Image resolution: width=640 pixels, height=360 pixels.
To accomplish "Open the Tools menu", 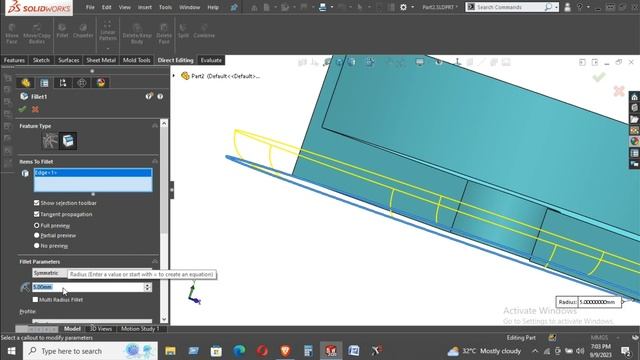I will 165,7.
